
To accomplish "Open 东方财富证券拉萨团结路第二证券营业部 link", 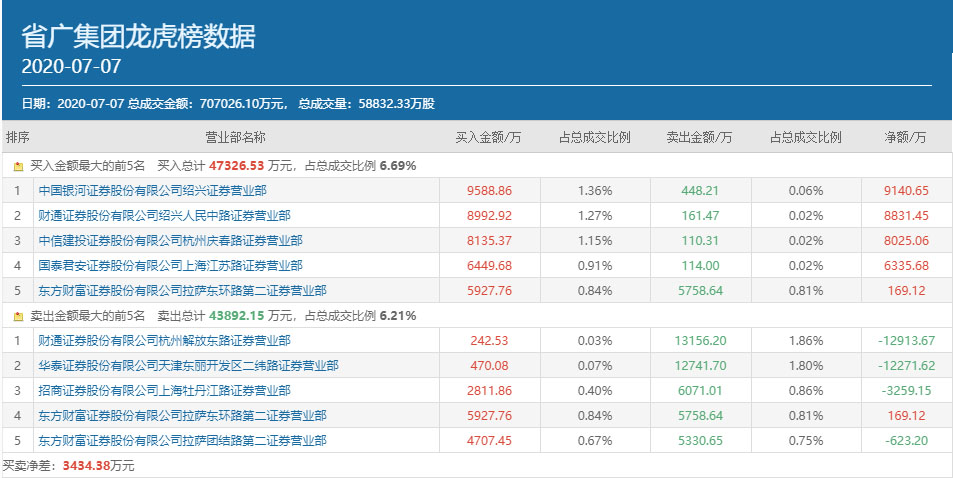I will click(182, 440).
